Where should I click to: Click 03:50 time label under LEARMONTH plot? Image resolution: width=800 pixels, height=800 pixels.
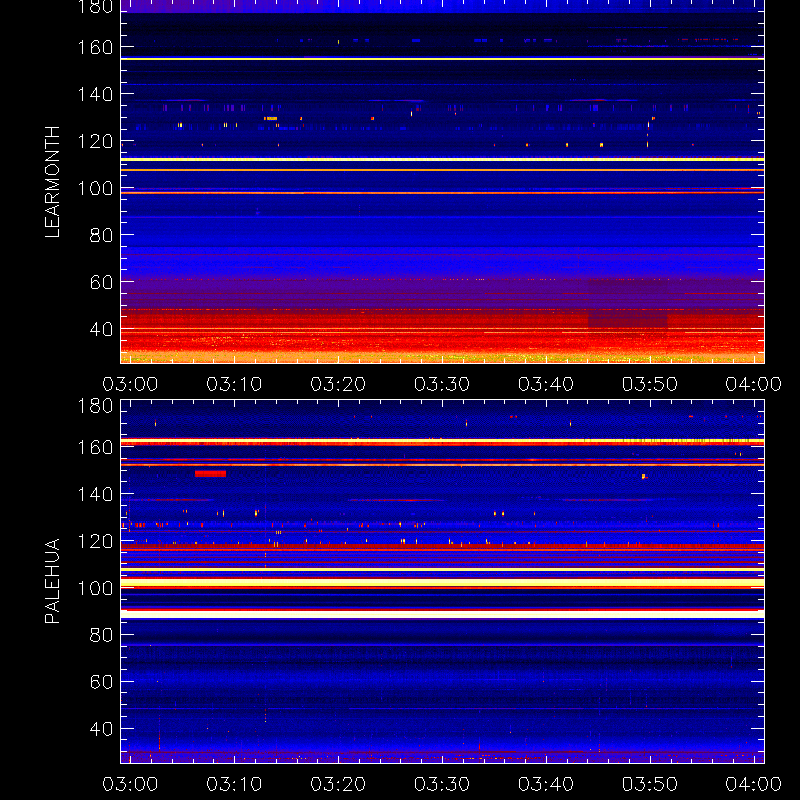coord(649,384)
